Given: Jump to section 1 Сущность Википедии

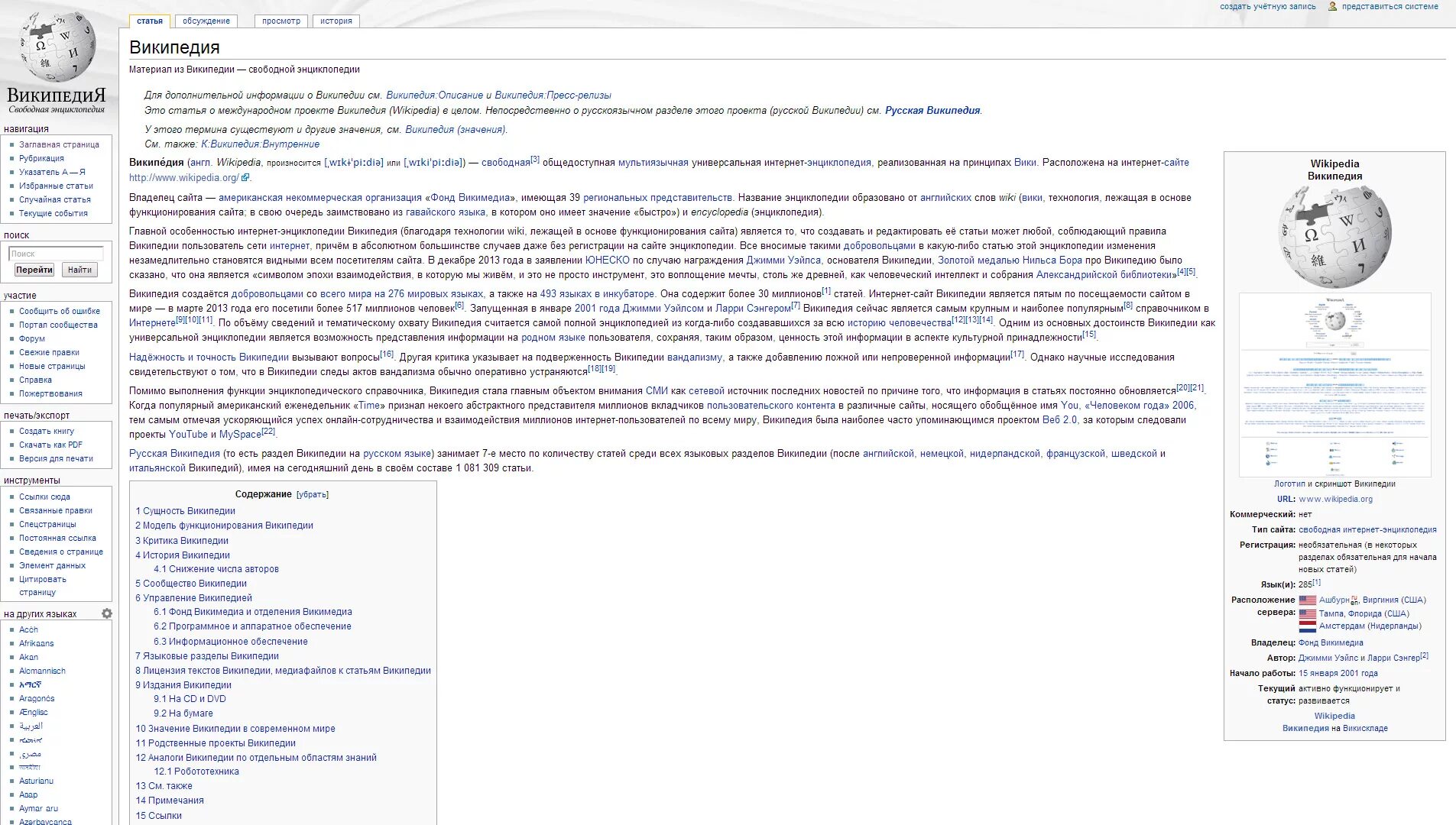Looking at the screenshot, I should coord(186,512).
